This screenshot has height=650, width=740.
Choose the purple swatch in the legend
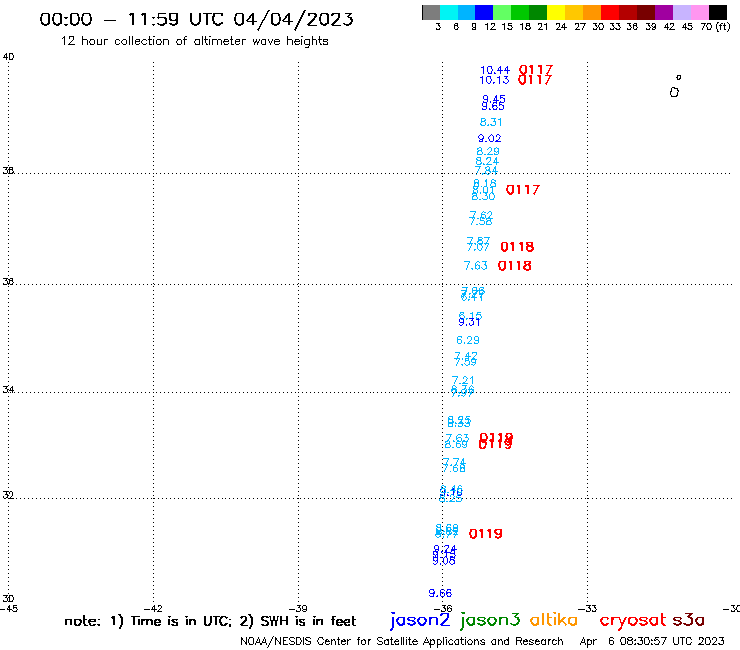(x=664, y=12)
